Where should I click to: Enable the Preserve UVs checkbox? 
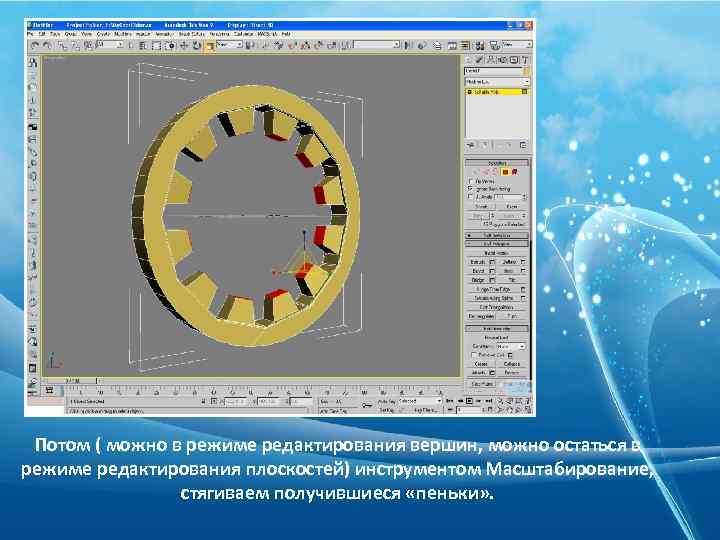coord(473,355)
